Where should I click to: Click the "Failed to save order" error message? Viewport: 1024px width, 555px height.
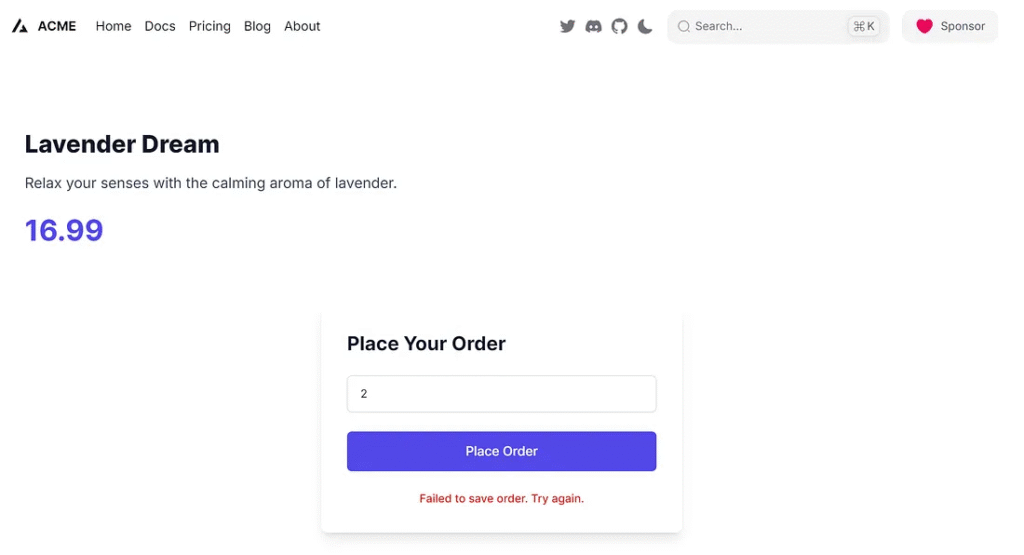[x=501, y=498]
